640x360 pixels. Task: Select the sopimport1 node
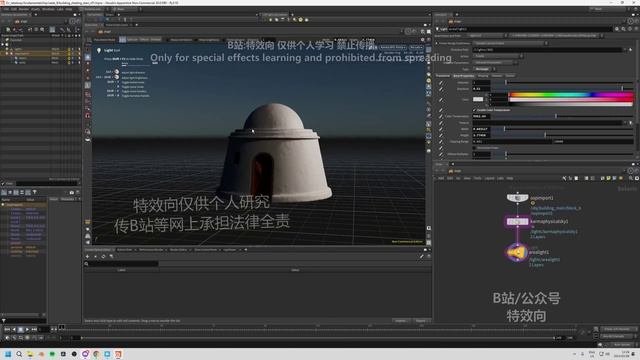pos(517,198)
